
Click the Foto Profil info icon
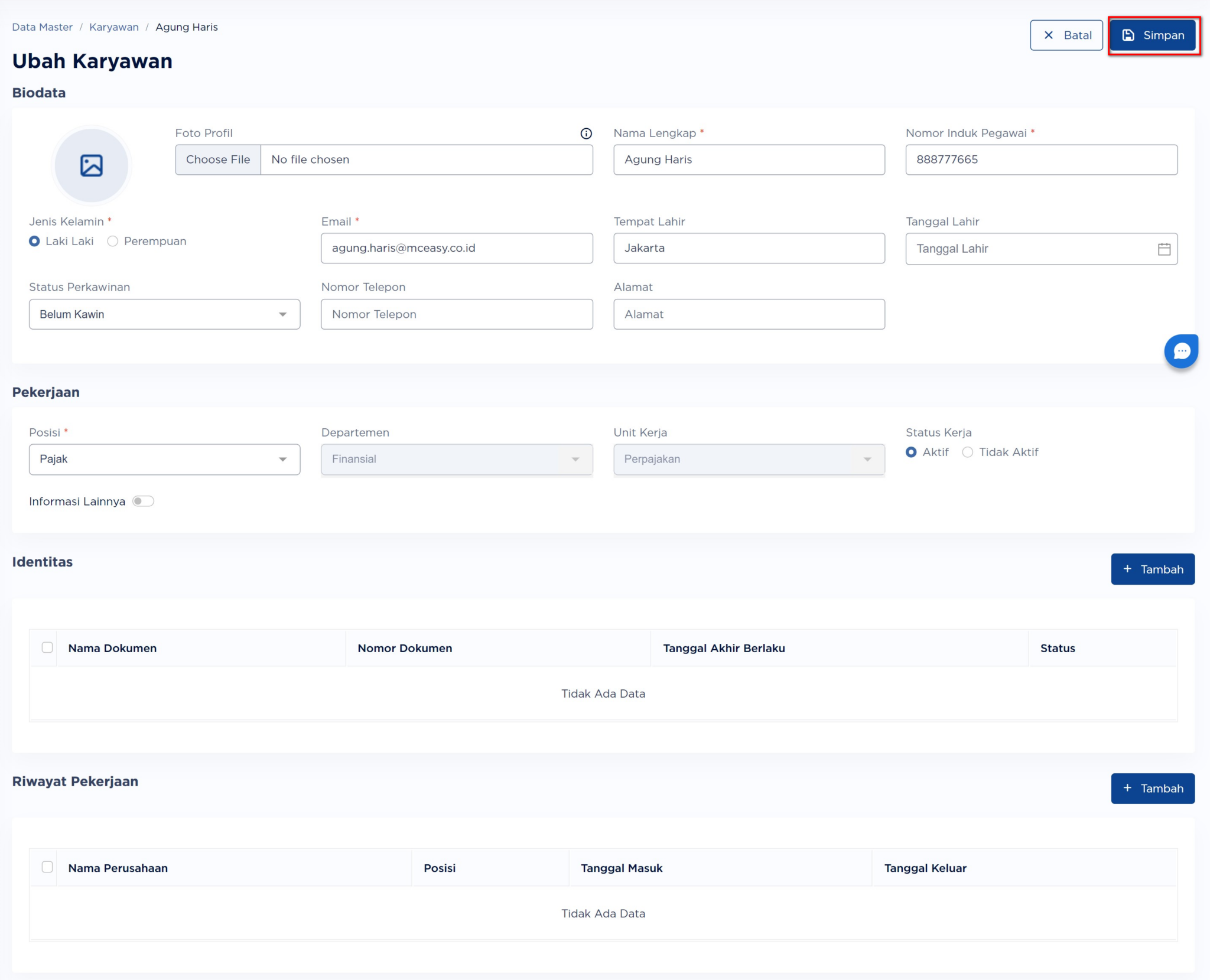[586, 134]
